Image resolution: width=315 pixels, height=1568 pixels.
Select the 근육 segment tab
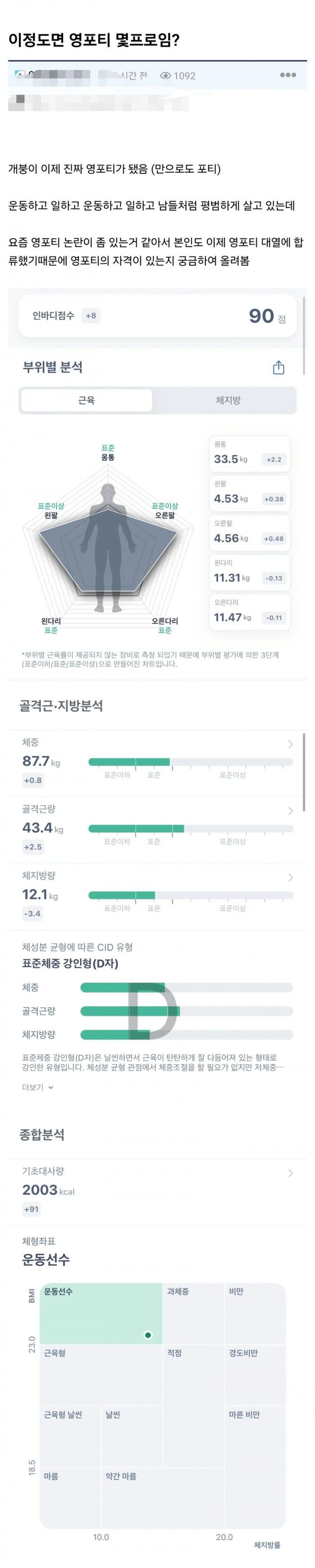[x=86, y=400]
